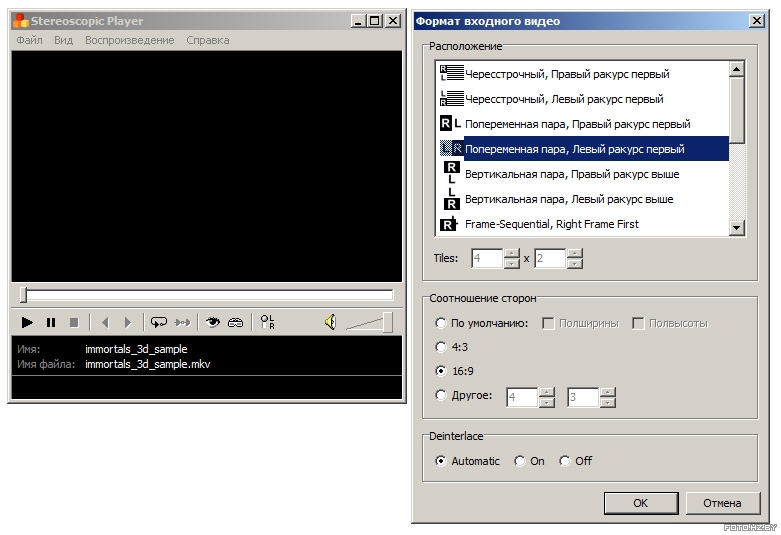Enable the Полвысоты checkbox
The image size is (781, 535).
670,323
